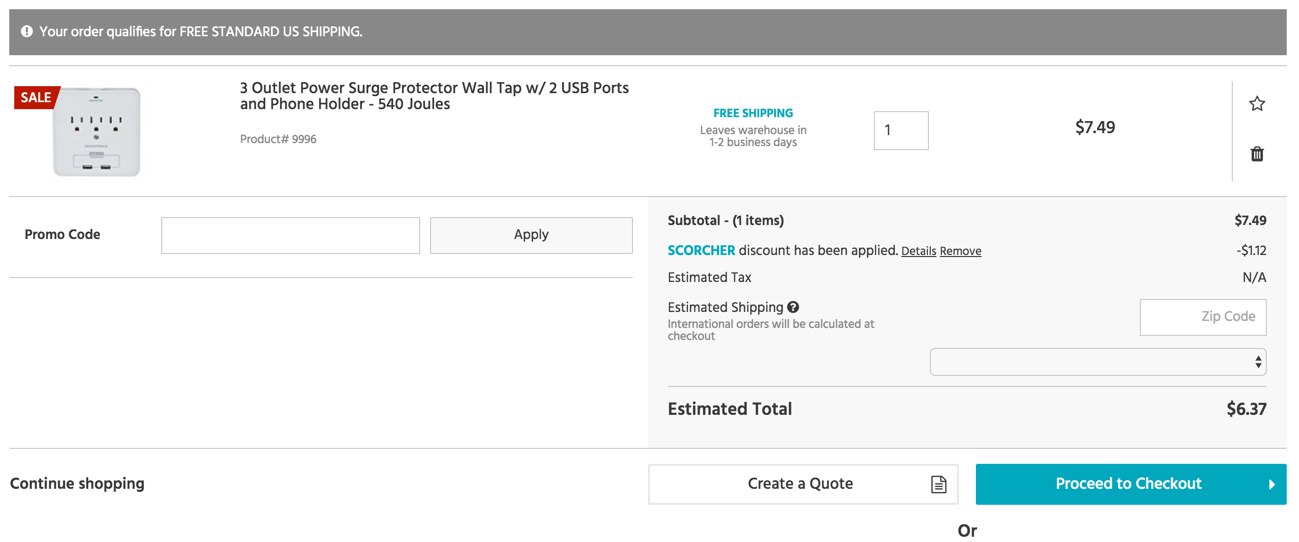The width and height of the screenshot is (1299, 542).
Task: Delete item using the trash can icon
Action: coord(1257,154)
